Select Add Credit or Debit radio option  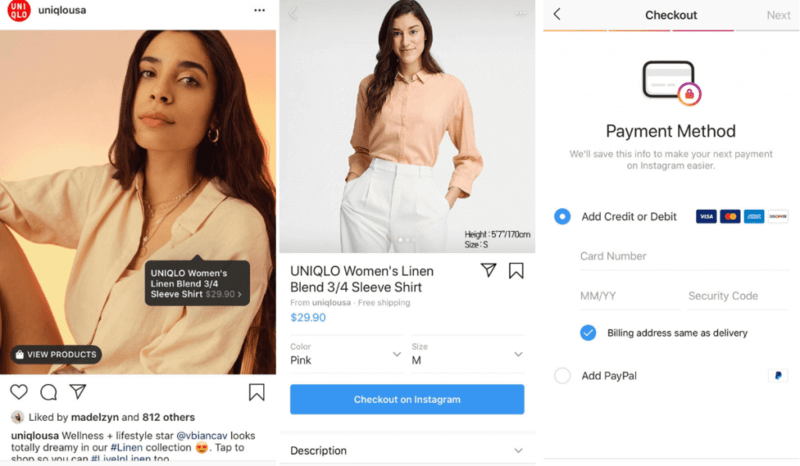(x=562, y=216)
